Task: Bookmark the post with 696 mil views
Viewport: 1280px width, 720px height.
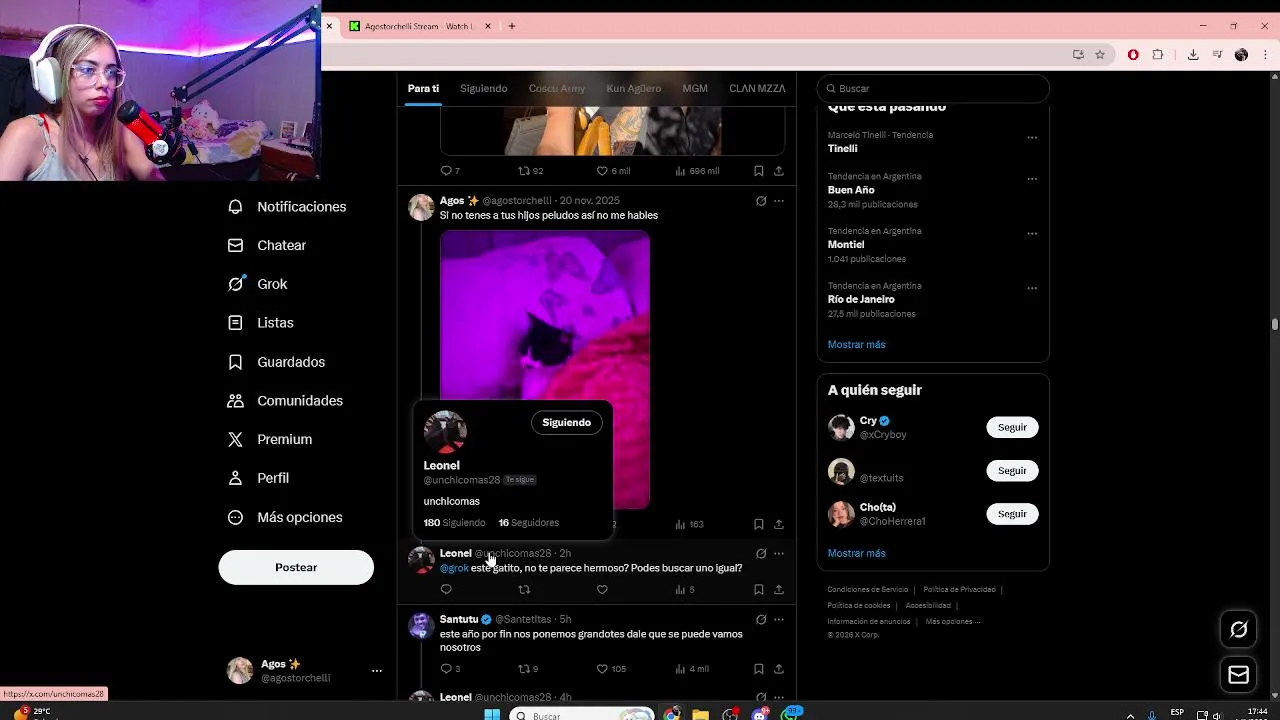Action: (x=758, y=171)
